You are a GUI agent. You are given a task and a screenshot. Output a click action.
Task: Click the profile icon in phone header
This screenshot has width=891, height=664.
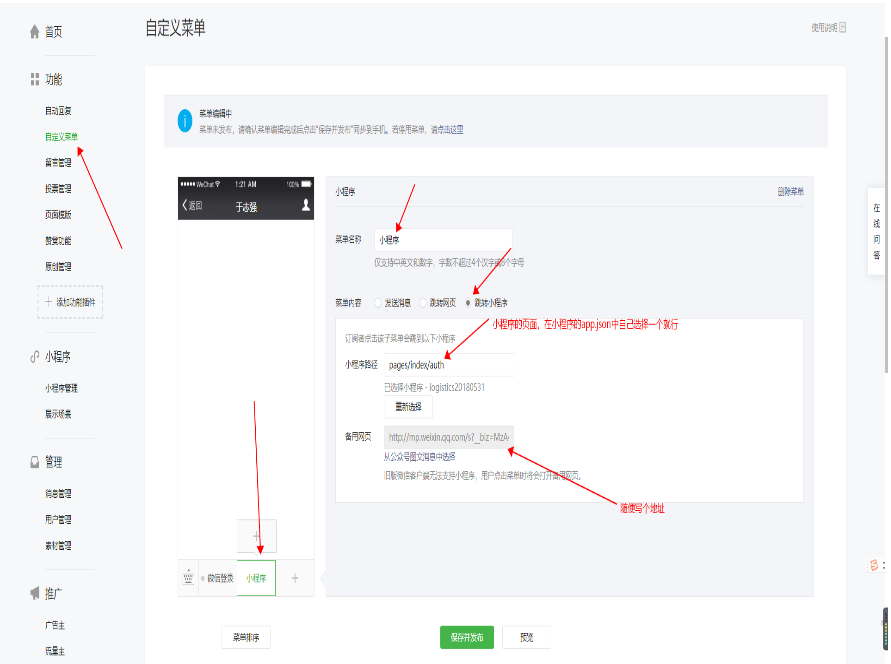point(306,205)
